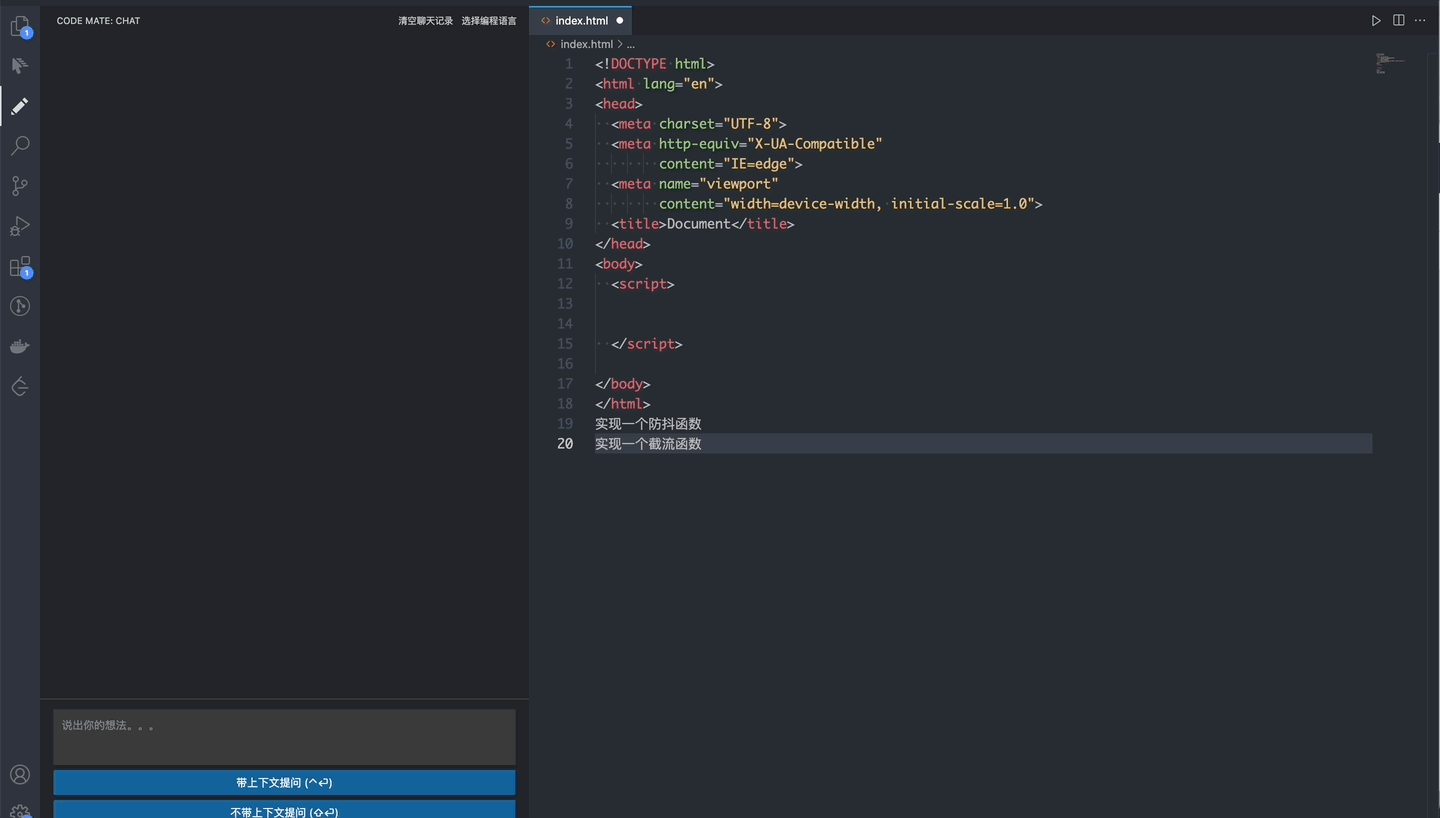Open the Code Mate pencil view
1440x818 pixels.
20,106
